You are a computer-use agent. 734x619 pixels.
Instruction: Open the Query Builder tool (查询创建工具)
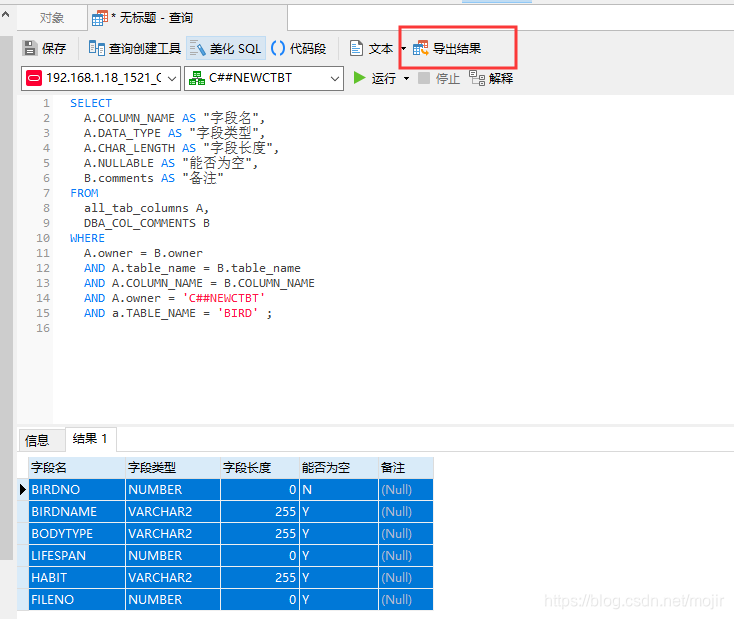coord(135,48)
